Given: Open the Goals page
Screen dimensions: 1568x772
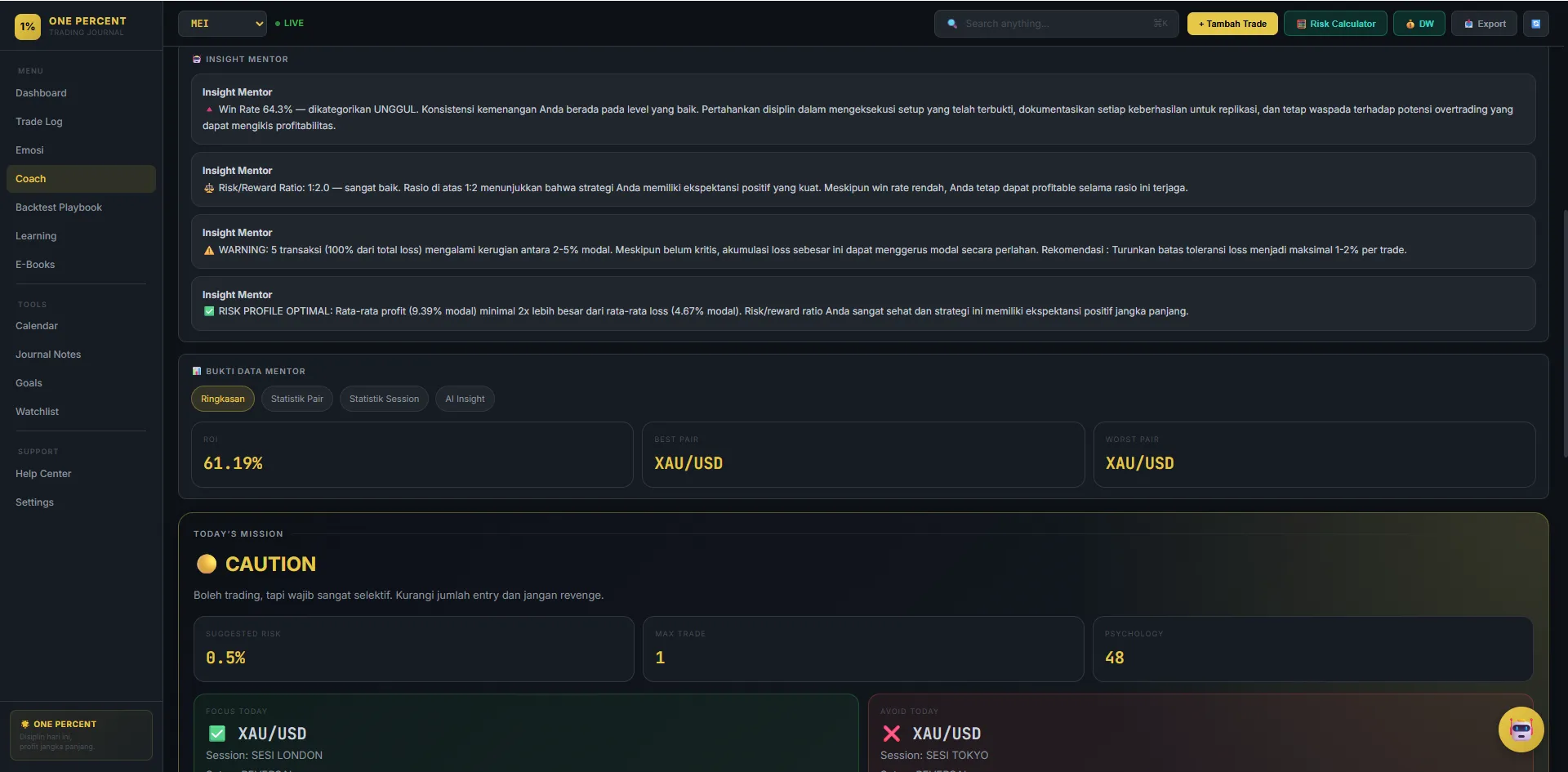Looking at the screenshot, I should (81, 383).
